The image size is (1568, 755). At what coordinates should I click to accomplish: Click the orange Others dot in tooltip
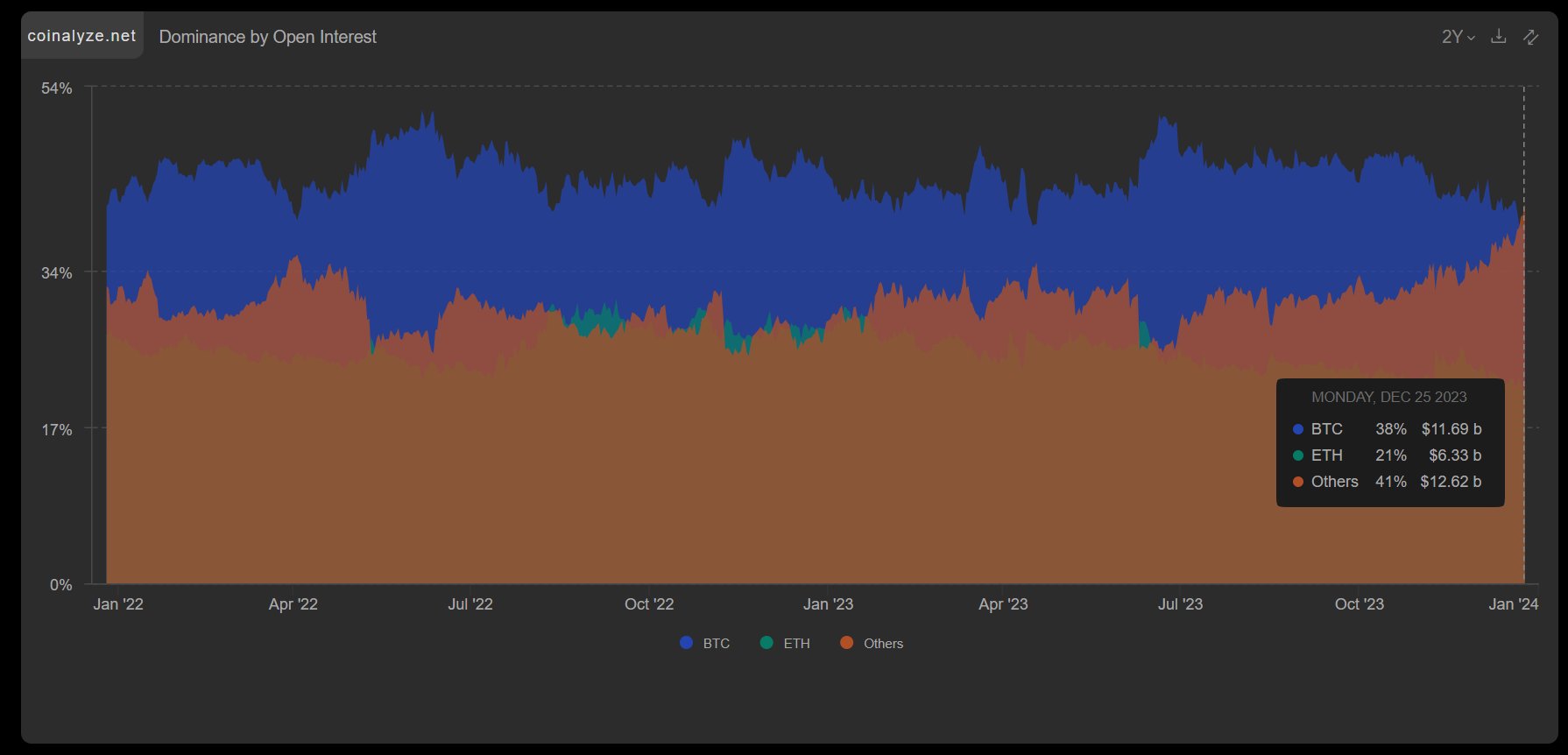(1298, 482)
